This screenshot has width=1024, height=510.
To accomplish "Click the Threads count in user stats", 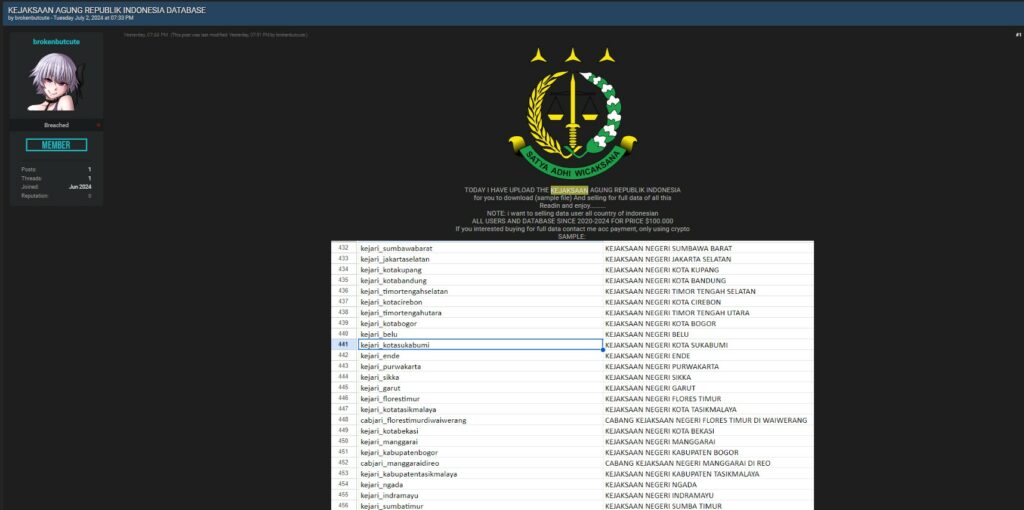I will pyautogui.click(x=89, y=179).
